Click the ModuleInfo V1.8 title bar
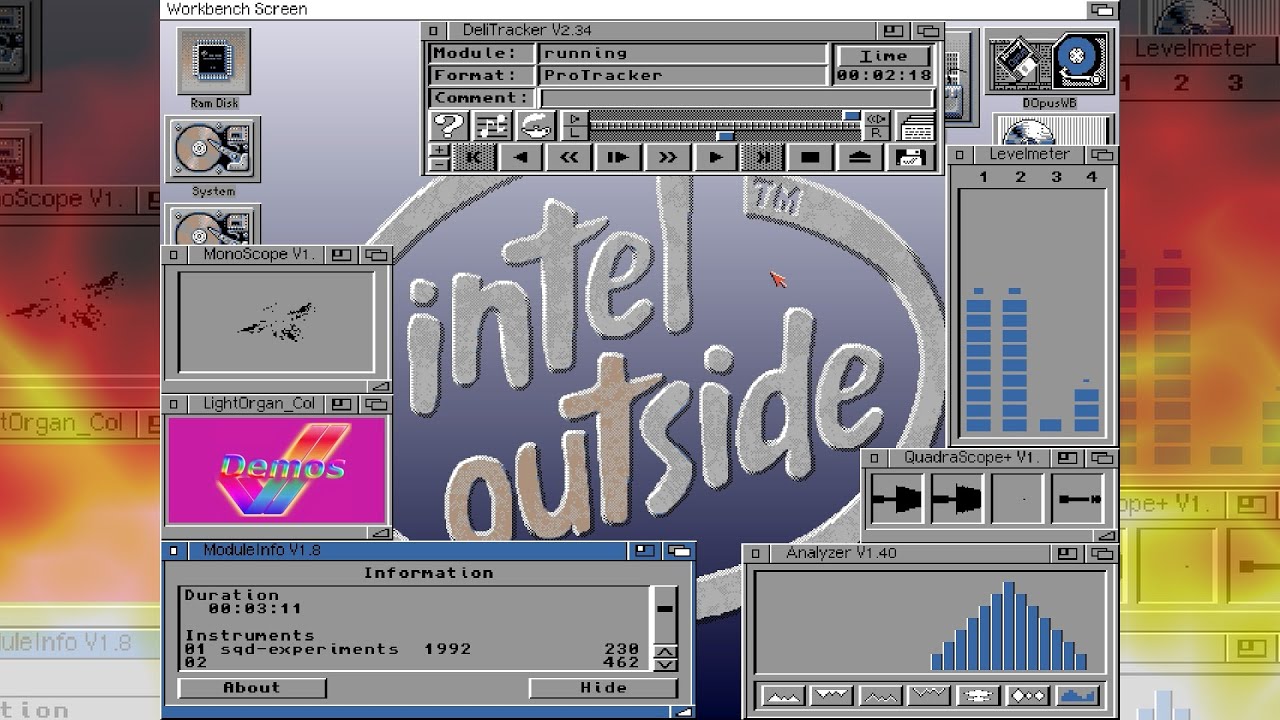This screenshot has width=1280, height=720. (408, 551)
